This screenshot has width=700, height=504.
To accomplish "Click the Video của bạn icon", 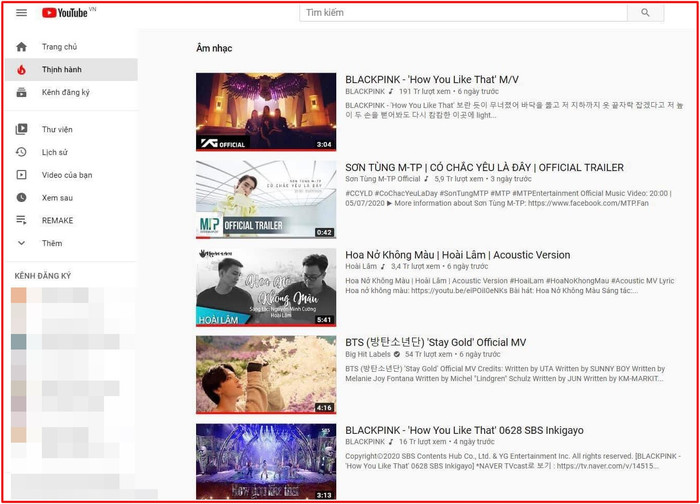I will [21, 175].
